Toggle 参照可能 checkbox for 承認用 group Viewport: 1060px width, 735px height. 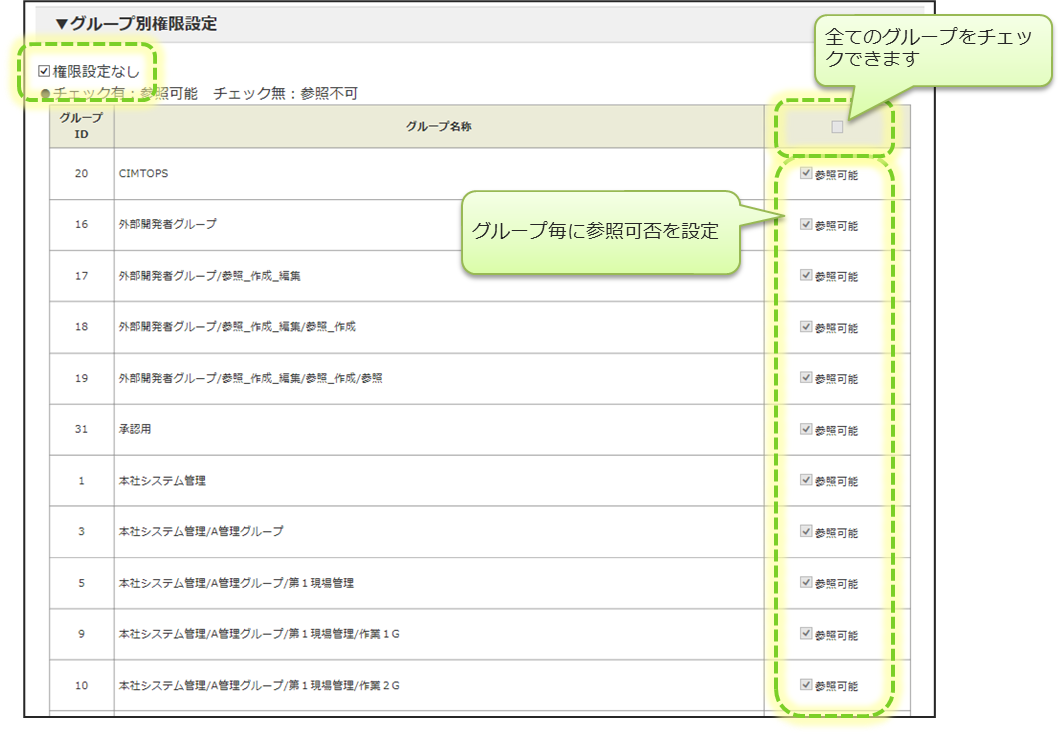[x=806, y=429]
